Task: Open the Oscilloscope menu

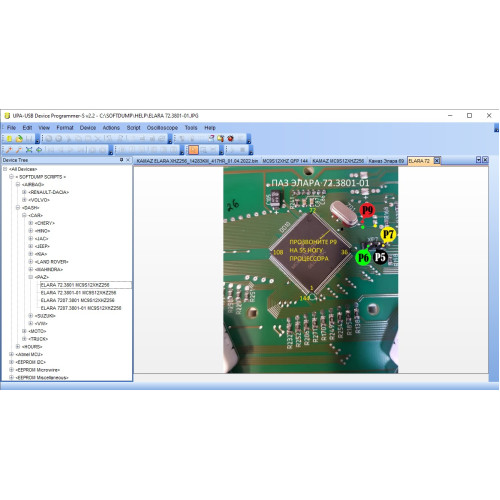Action: pyautogui.click(x=162, y=128)
